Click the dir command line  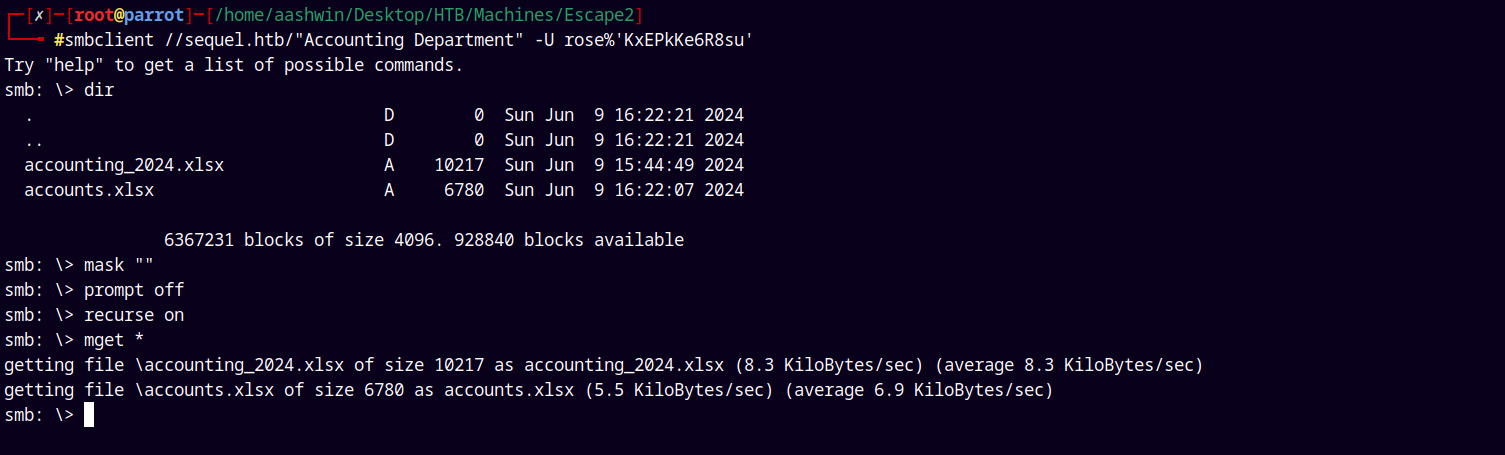[59, 90]
